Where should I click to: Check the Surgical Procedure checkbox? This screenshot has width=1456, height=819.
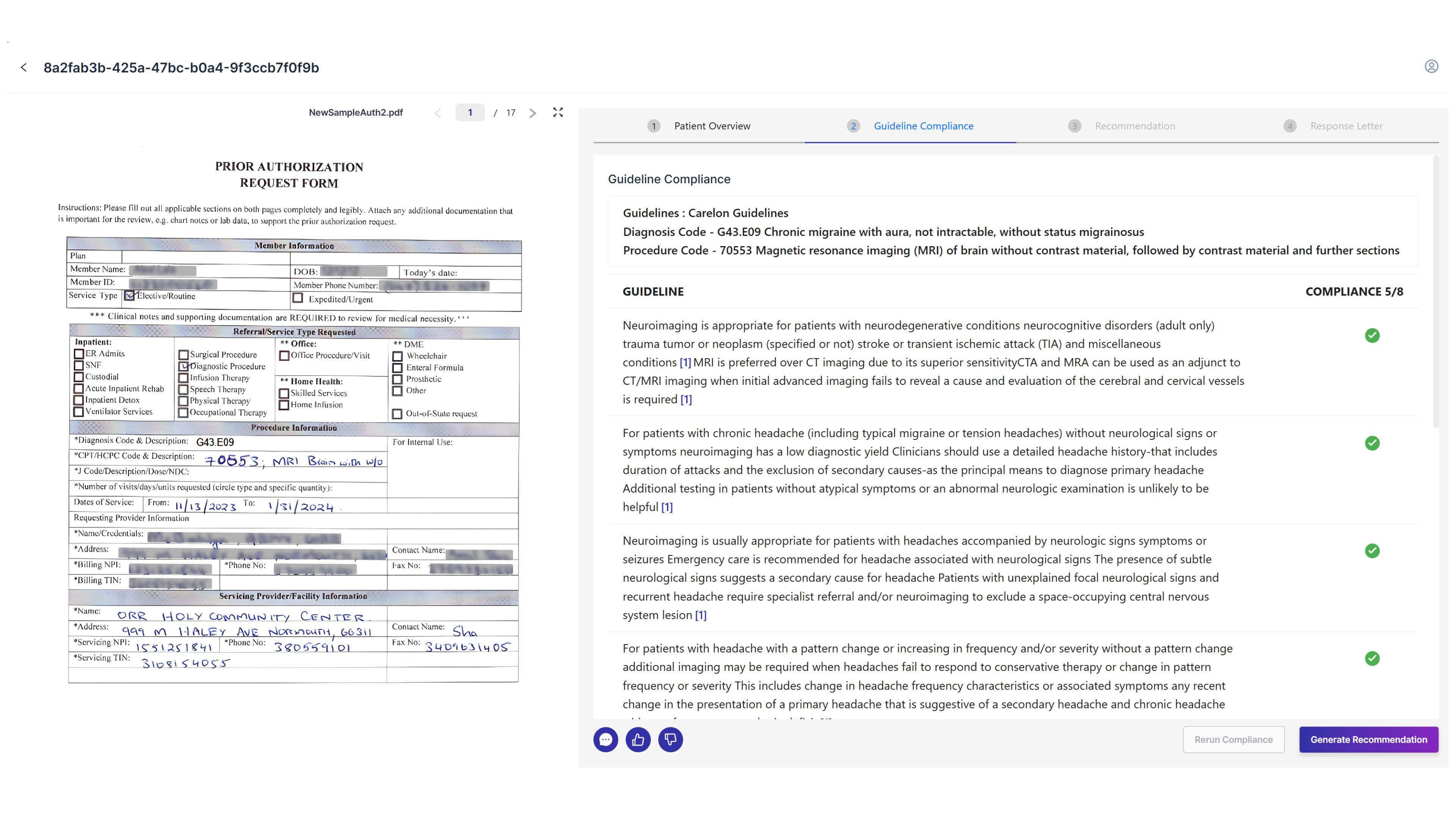point(183,355)
